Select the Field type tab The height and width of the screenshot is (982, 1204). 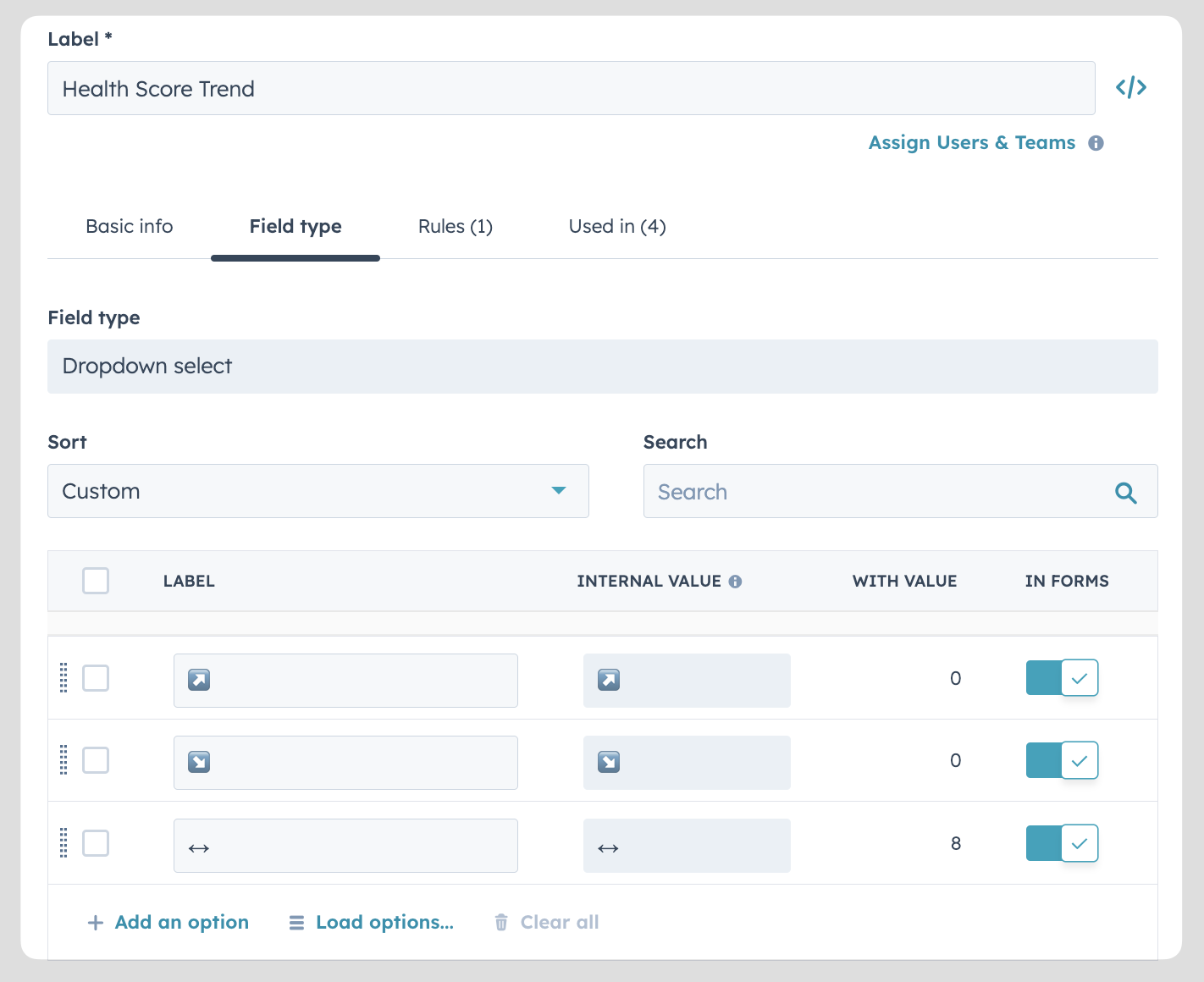pyautogui.click(x=295, y=227)
